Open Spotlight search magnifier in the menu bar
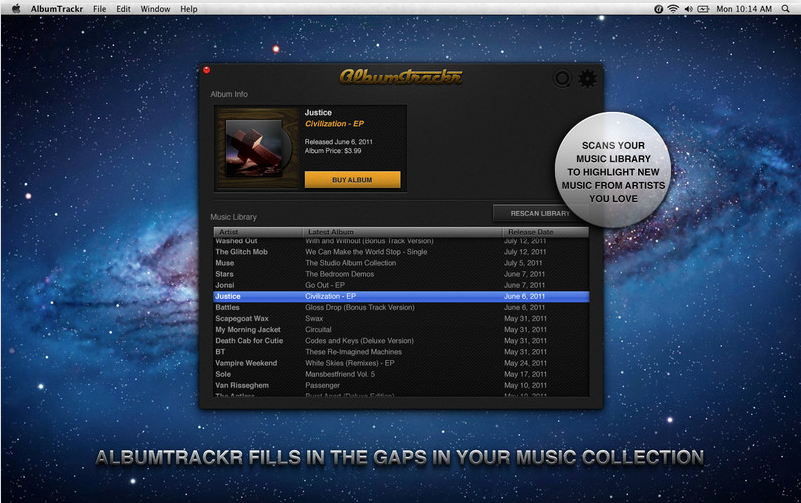This screenshot has height=503, width=801. 786,9
